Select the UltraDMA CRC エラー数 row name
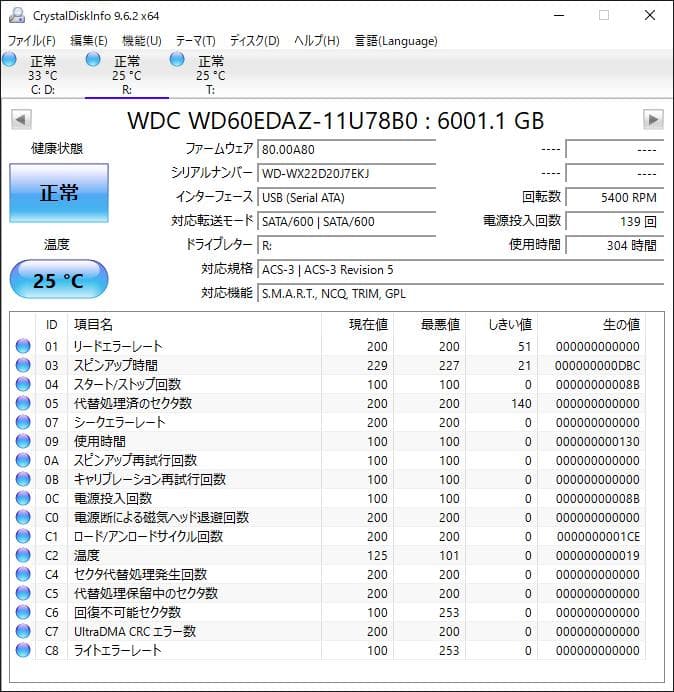The width and height of the screenshot is (674, 692). click(x=135, y=631)
